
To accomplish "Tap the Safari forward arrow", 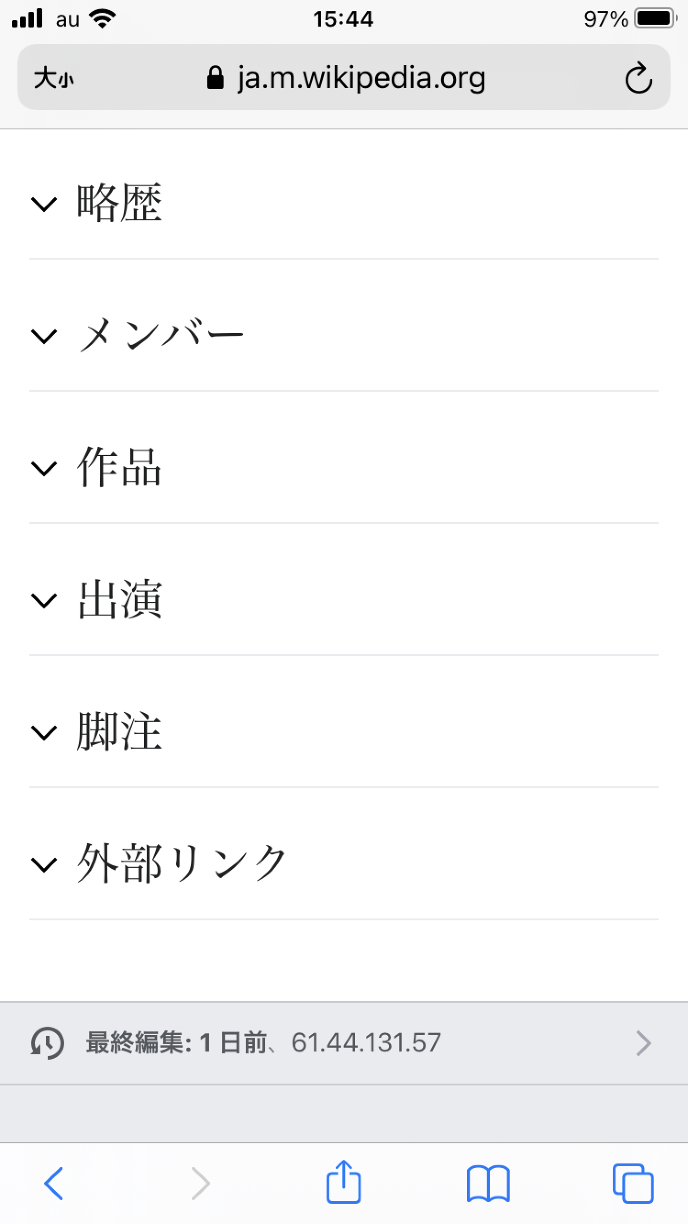I will pos(201,1184).
